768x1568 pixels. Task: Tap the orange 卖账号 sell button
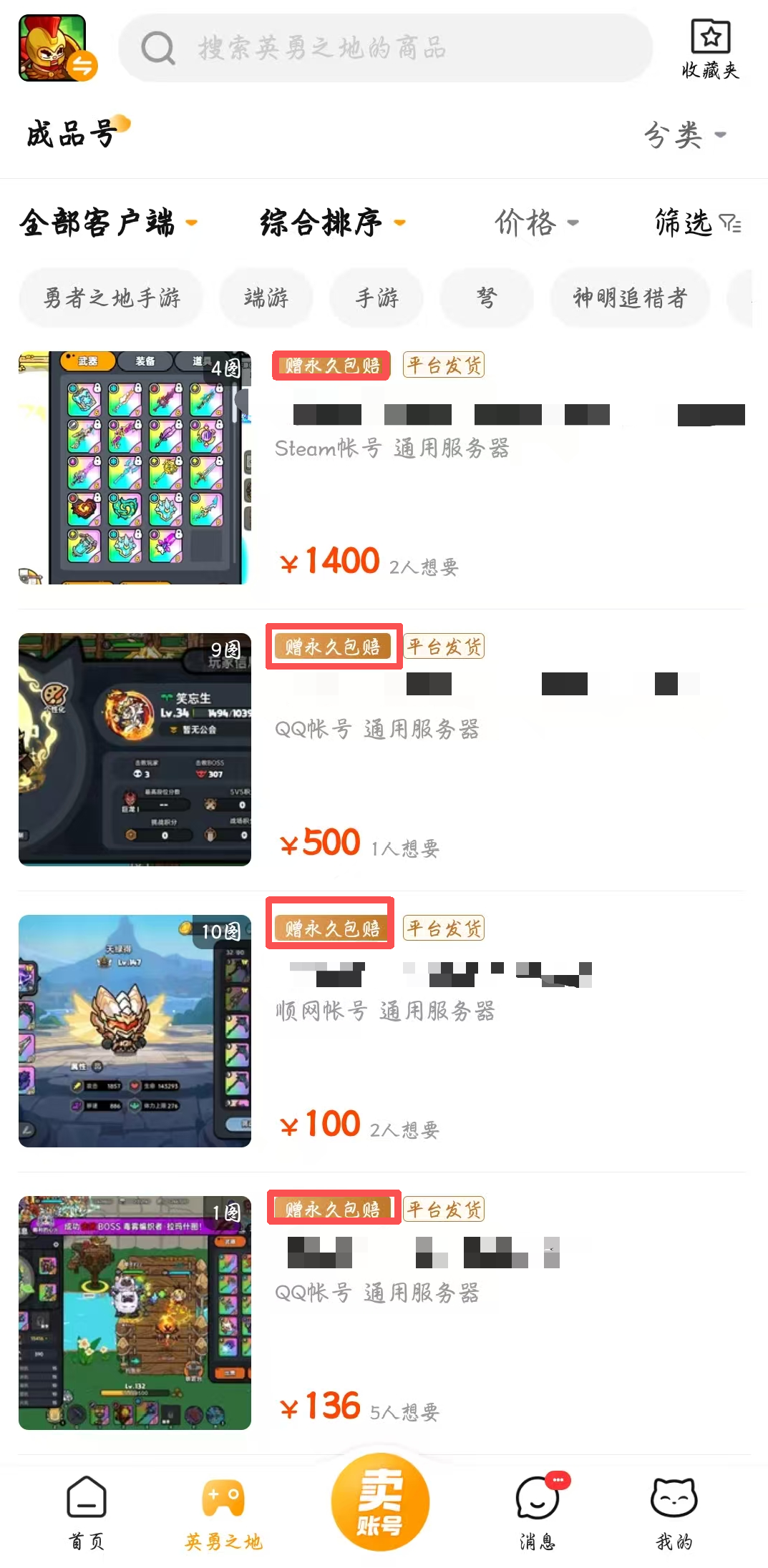[380, 1502]
